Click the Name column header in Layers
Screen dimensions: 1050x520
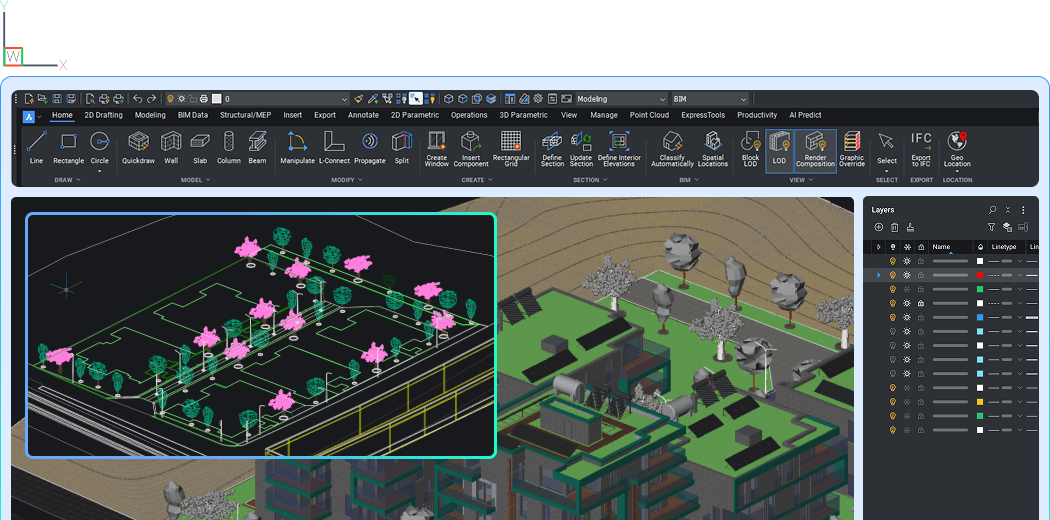pos(941,247)
